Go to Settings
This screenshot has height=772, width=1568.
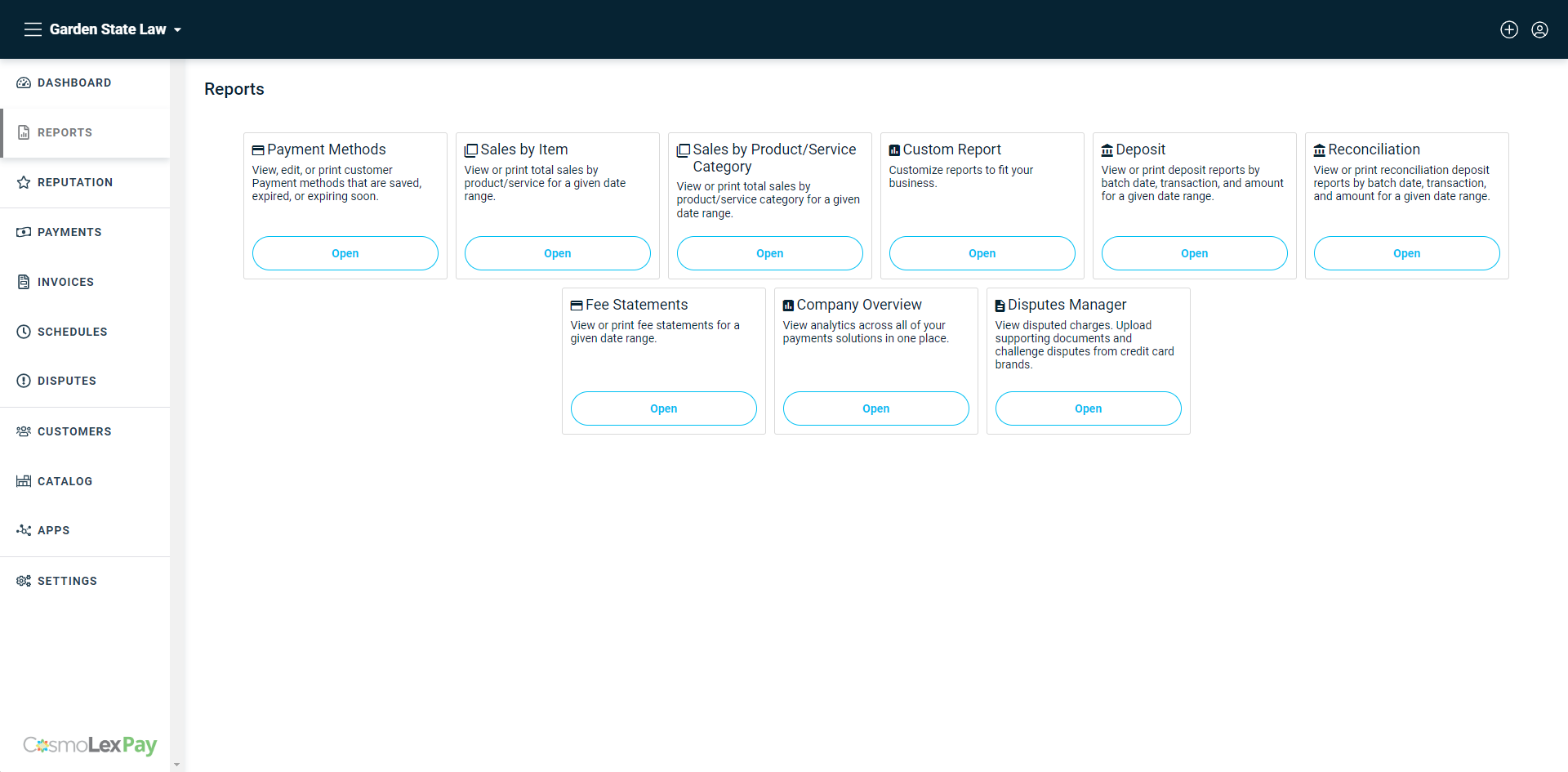pyautogui.click(x=85, y=581)
